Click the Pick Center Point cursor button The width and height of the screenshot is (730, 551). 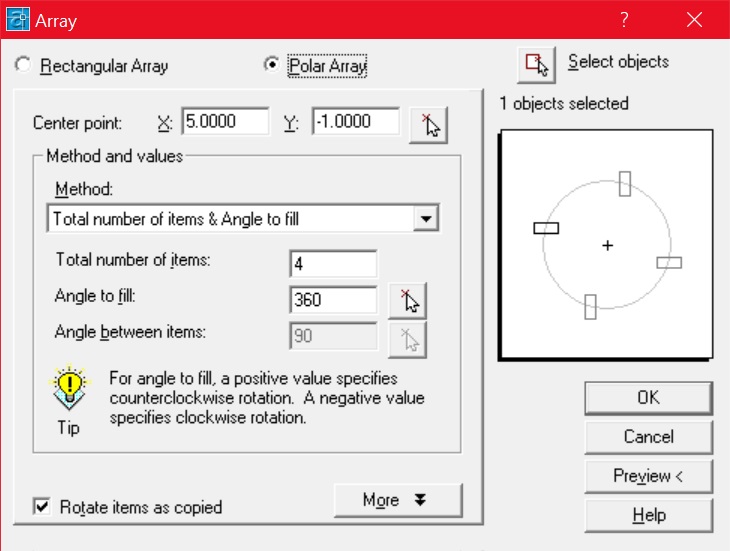tap(429, 124)
